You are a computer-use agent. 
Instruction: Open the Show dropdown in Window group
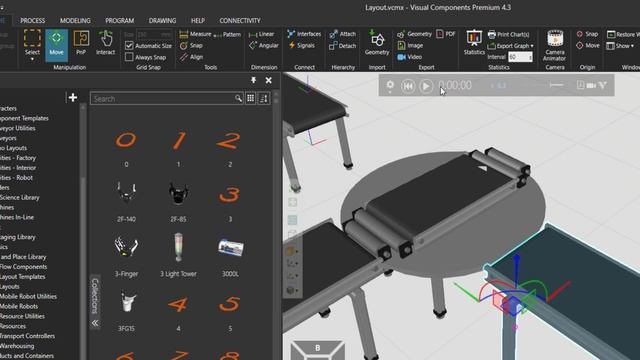point(620,46)
